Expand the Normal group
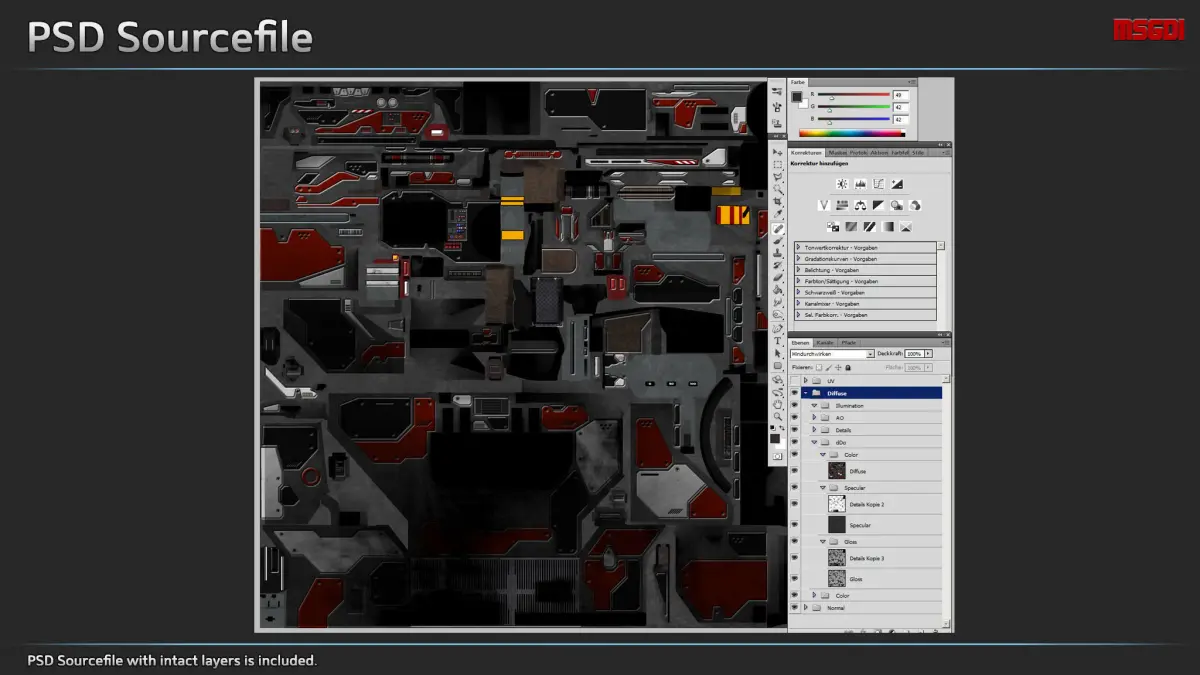This screenshot has width=1200, height=675. point(805,607)
